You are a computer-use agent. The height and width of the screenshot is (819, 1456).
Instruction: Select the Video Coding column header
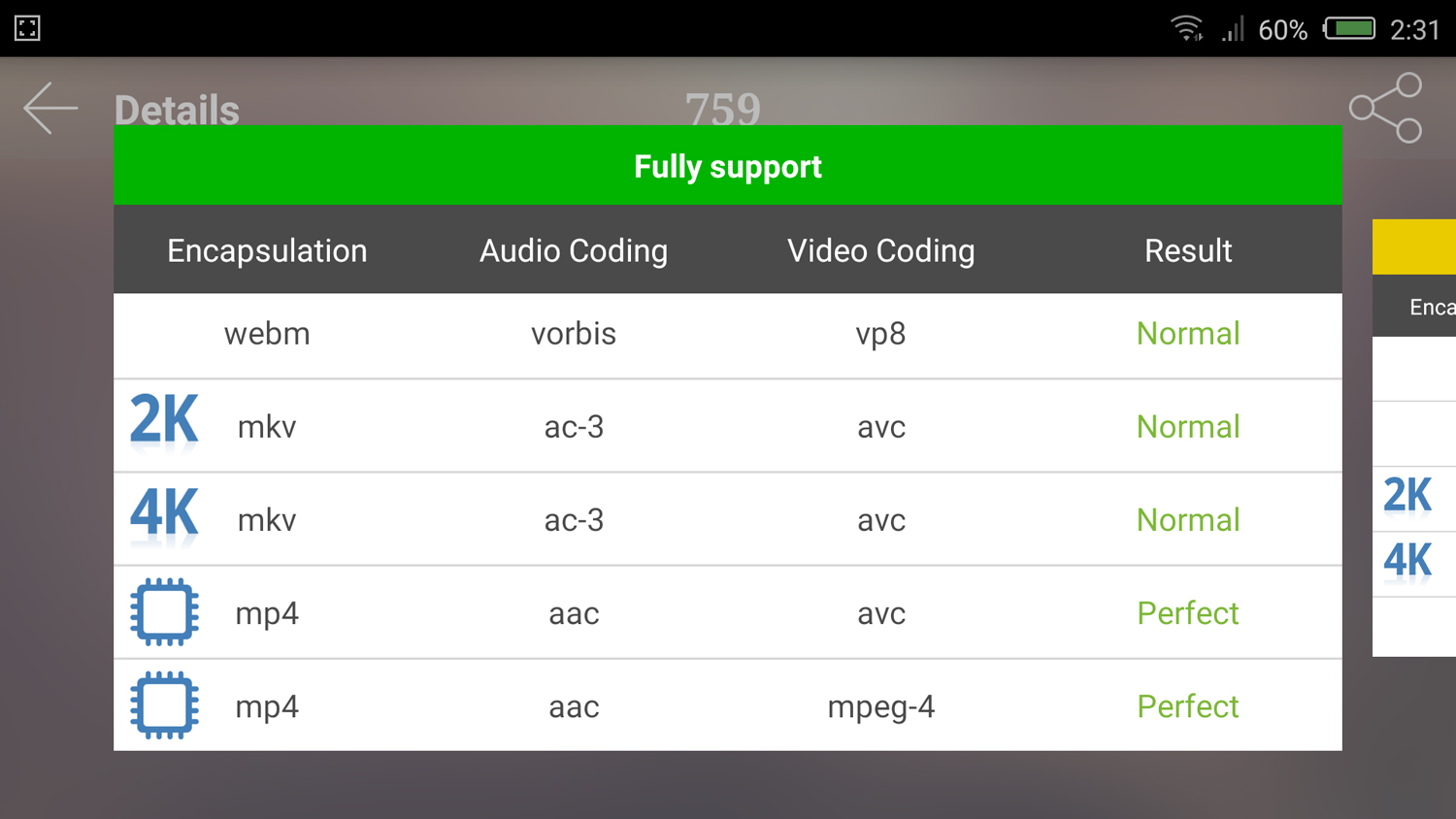pyautogui.click(x=880, y=250)
